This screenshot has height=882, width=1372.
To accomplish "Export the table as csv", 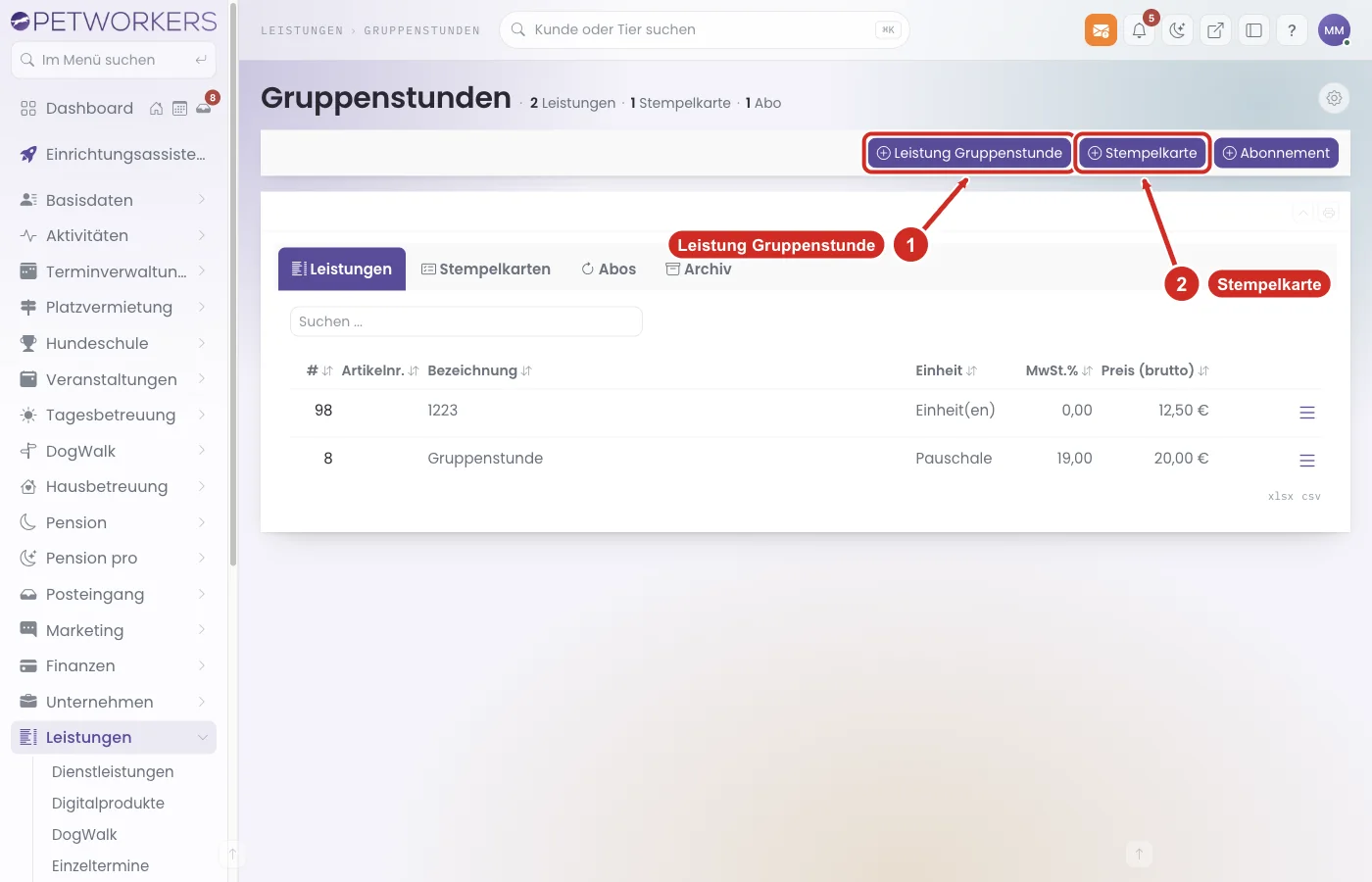I will [x=1311, y=497].
